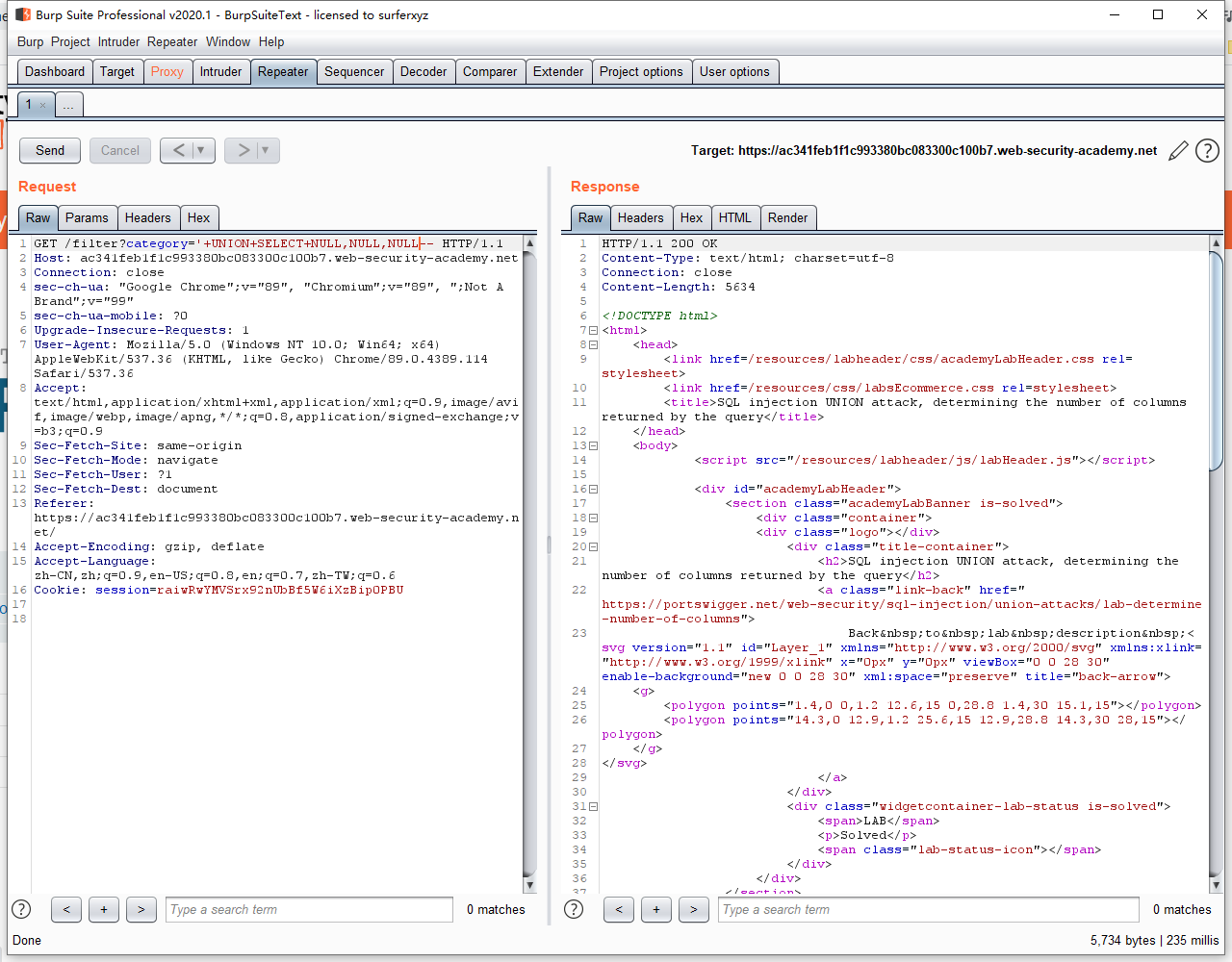Collapse container div at line 18
The height and width of the screenshot is (962, 1232).
point(594,518)
